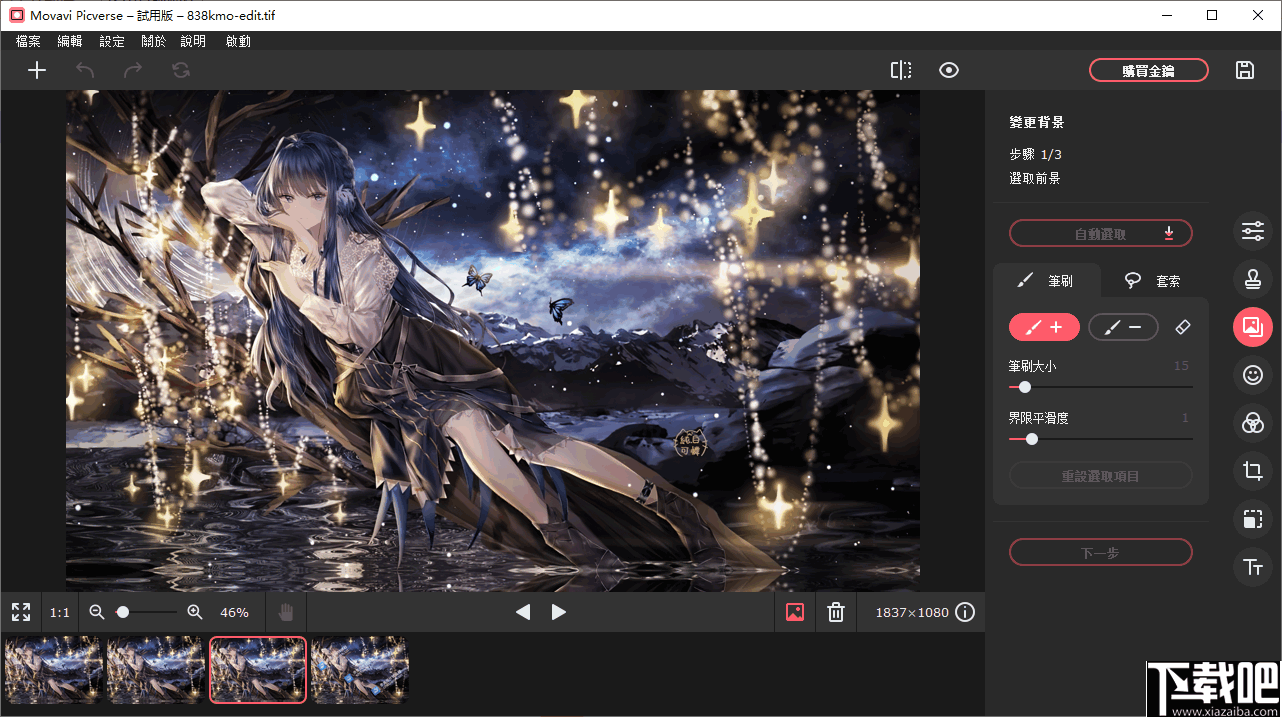This screenshot has width=1282, height=717.
Task: Click the 自動選取 auto select button
Action: [x=1101, y=234]
